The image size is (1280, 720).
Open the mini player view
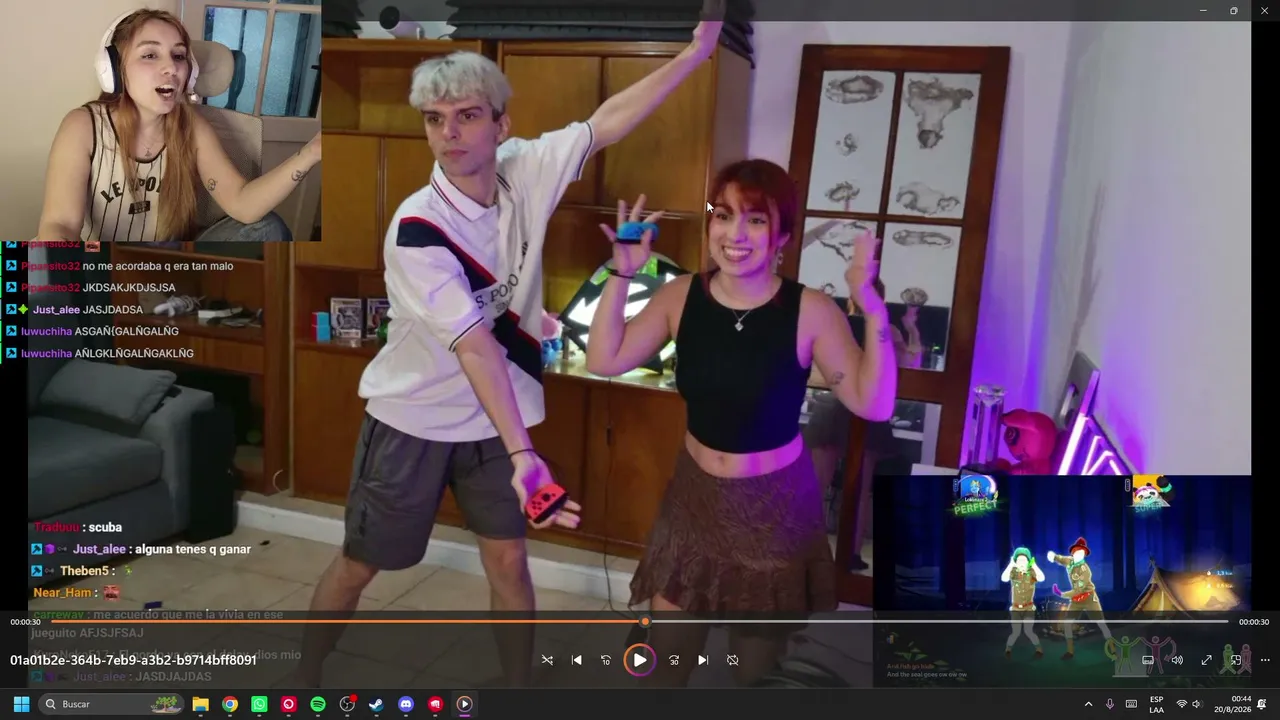pyautogui.click(x=1236, y=660)
